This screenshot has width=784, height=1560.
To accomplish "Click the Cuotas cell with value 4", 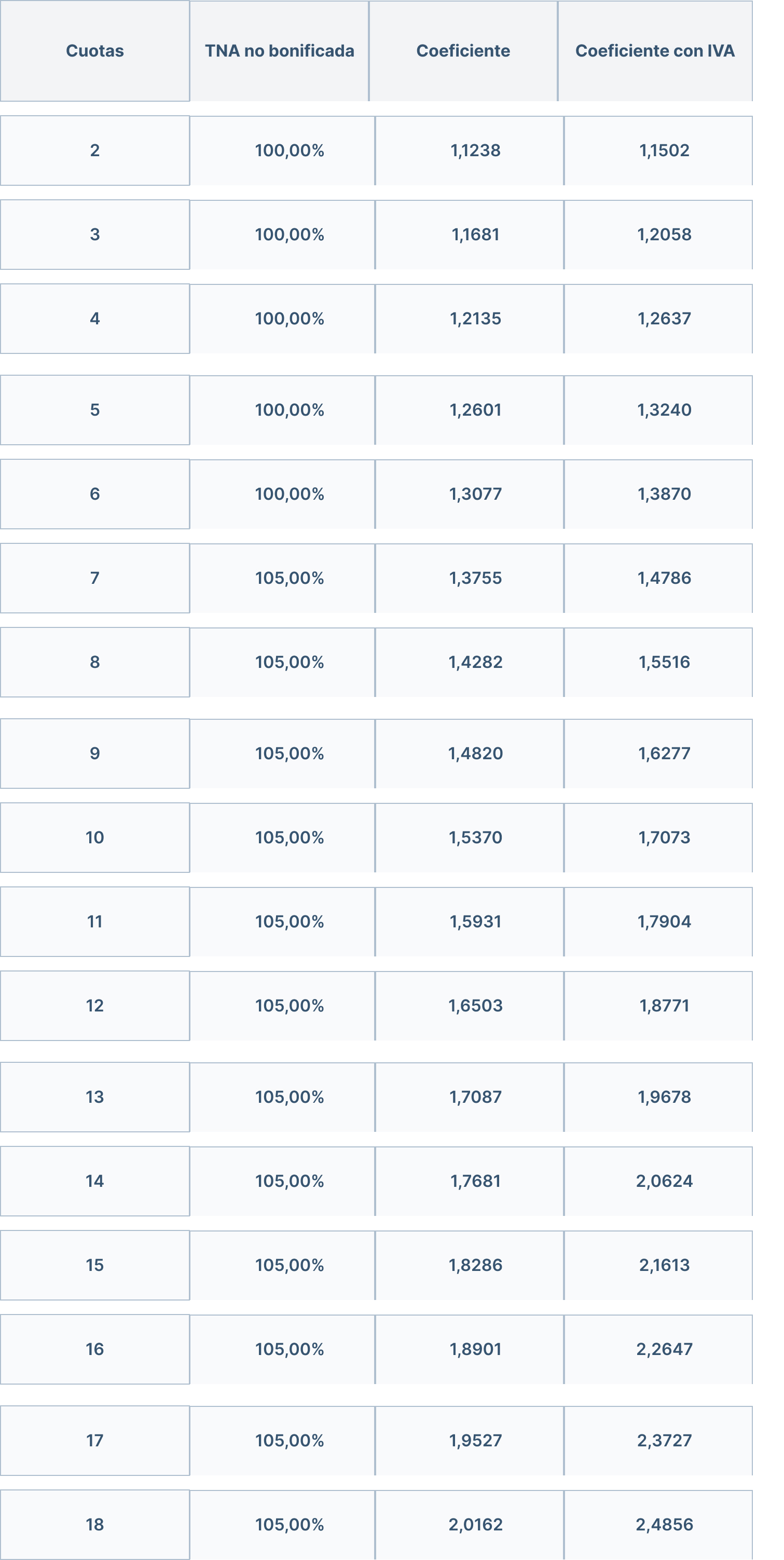I will click(94, 319).
